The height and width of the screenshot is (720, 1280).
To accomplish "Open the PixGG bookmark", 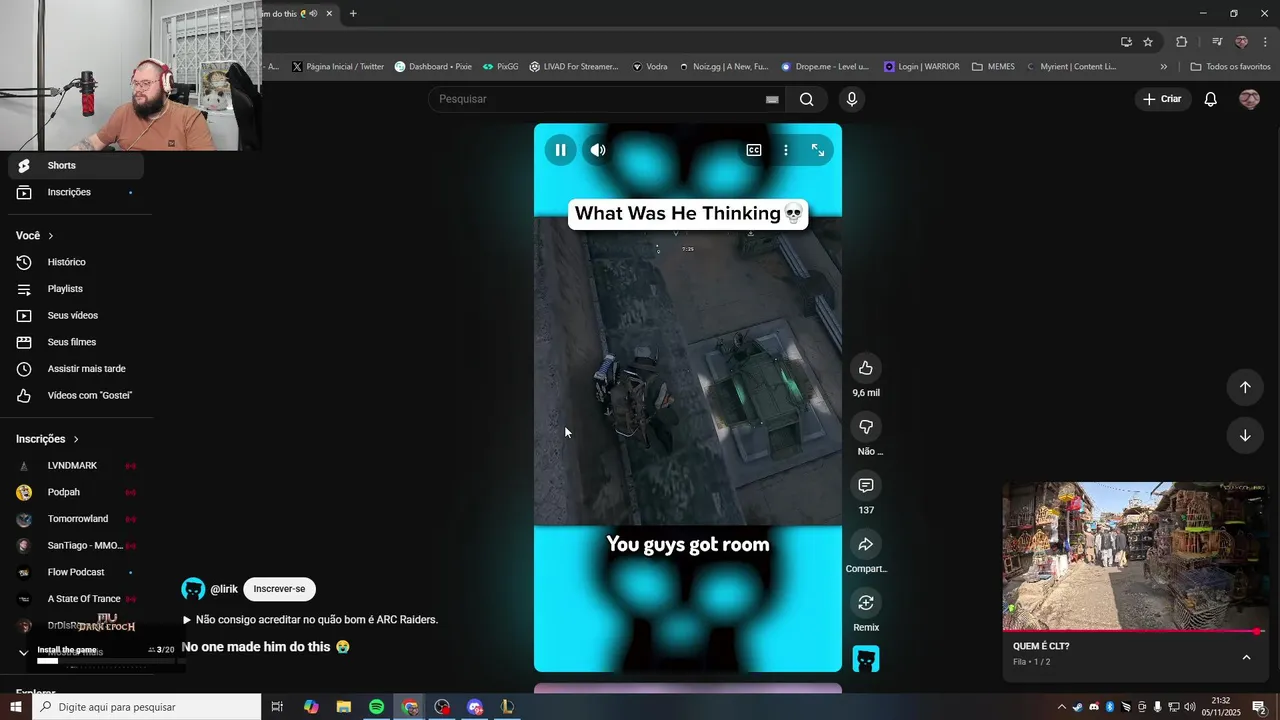I will pos(501,67).
